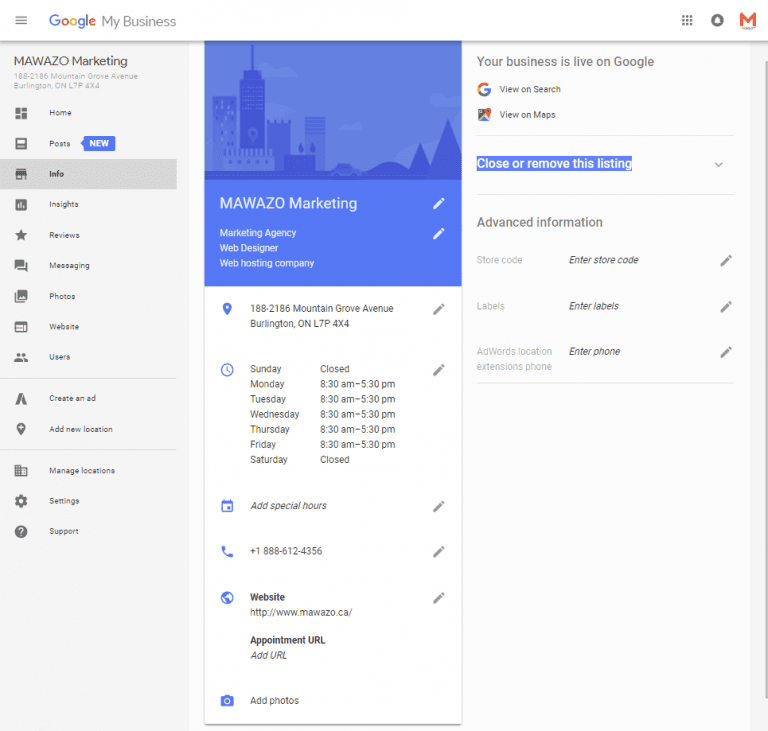The width and height of the screenshot is (768, 731).
Task: Click the Website sidebar icon
Action: point(21,327)
